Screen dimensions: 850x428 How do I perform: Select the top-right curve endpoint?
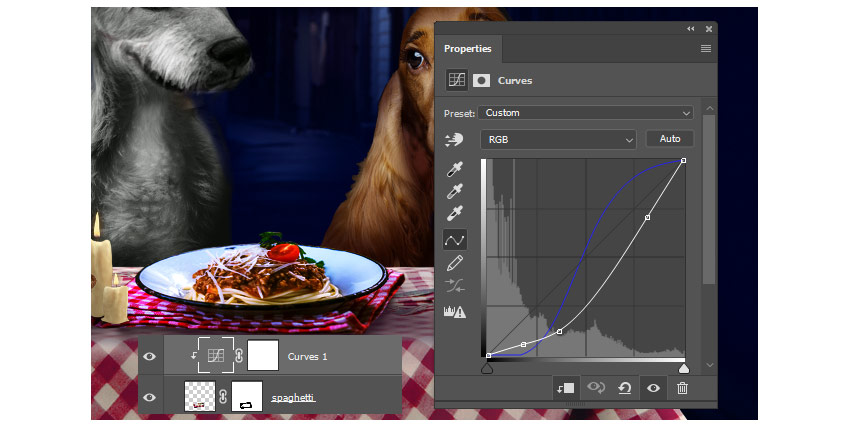(684, 160)
